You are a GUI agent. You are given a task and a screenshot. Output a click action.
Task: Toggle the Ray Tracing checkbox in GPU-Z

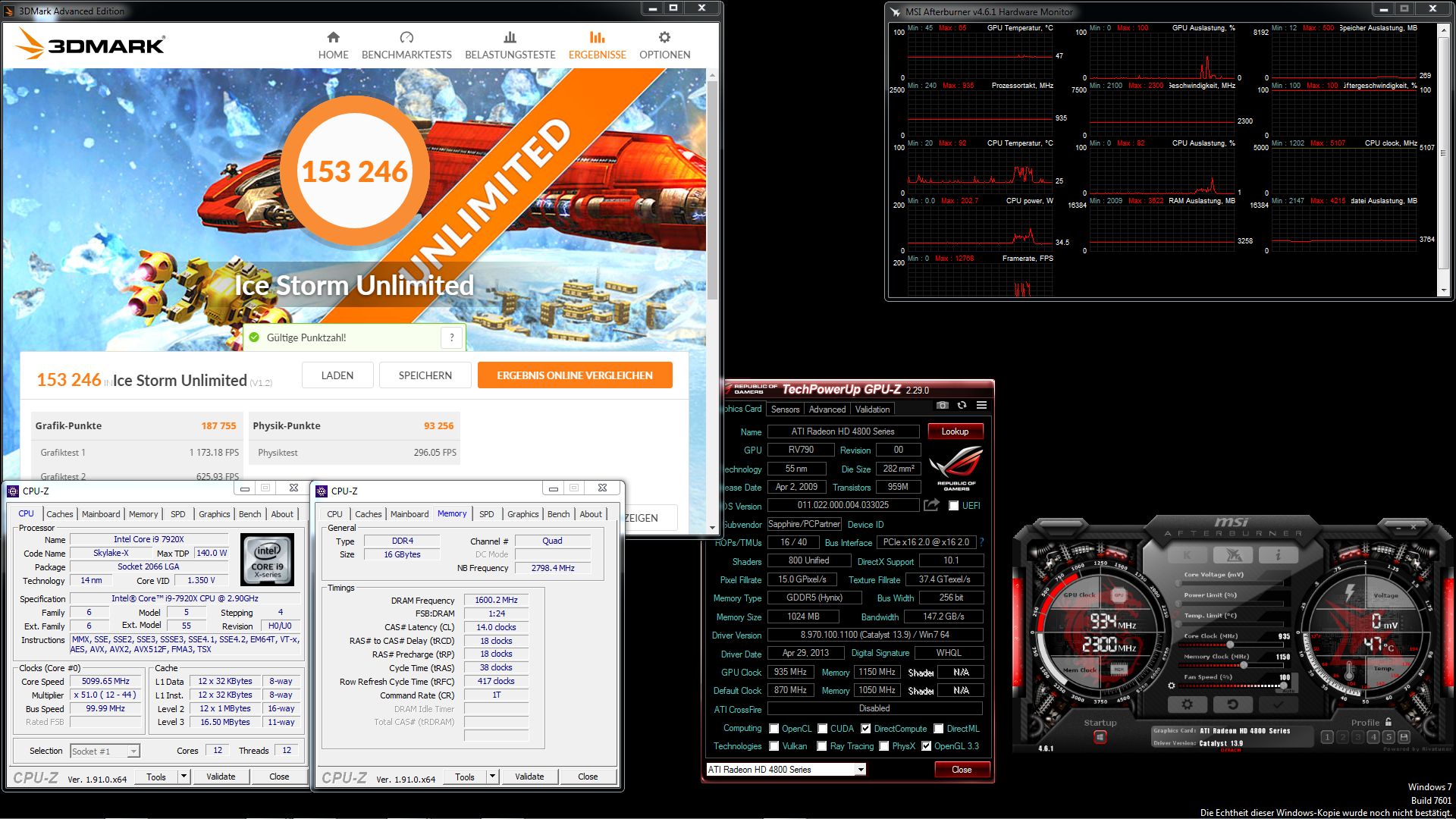[822, 746]
